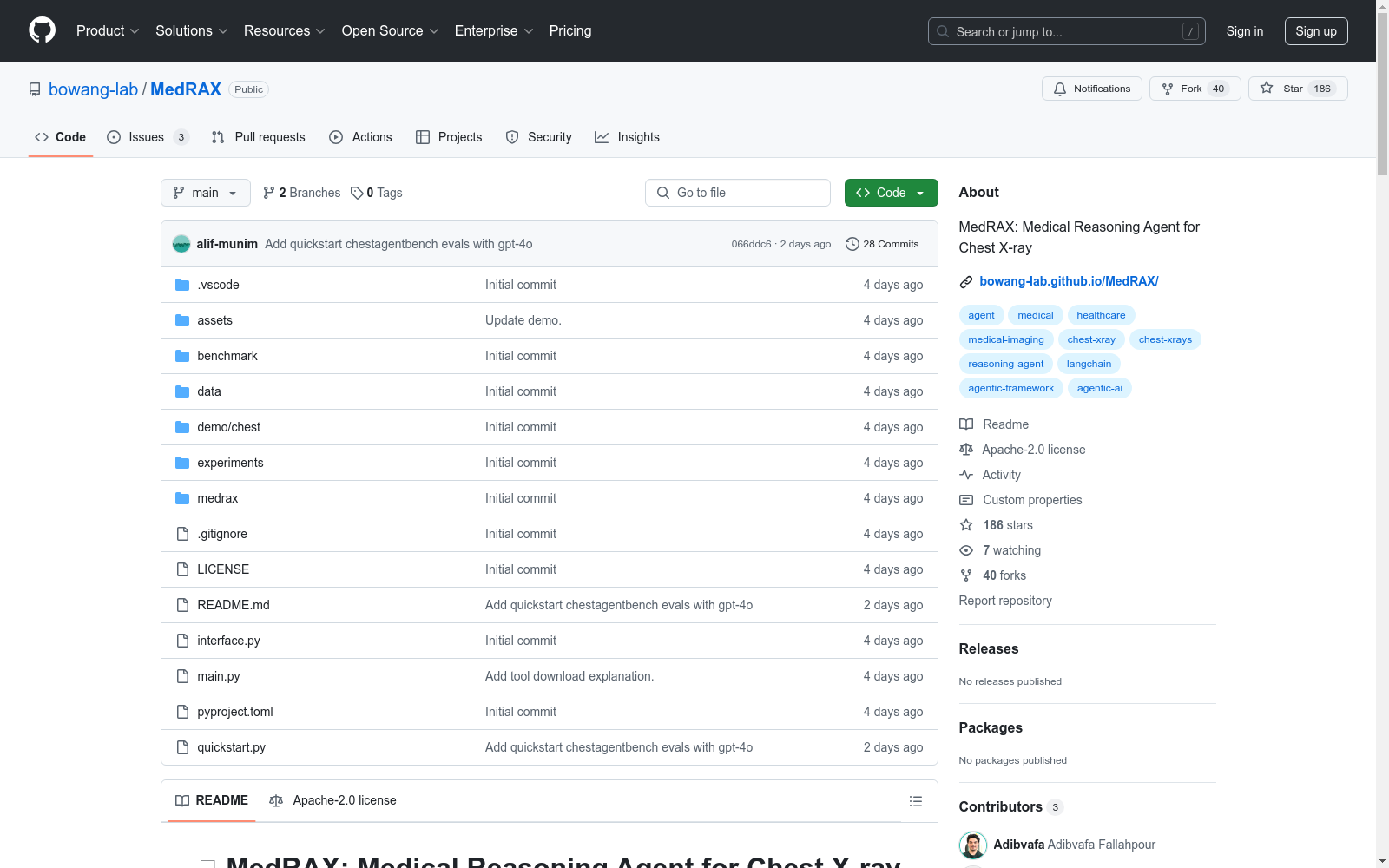Click the Adibvafa contributor avatar
This screenshot has width=1389, height=868.
pyautogui.click(x=973, y=845)
